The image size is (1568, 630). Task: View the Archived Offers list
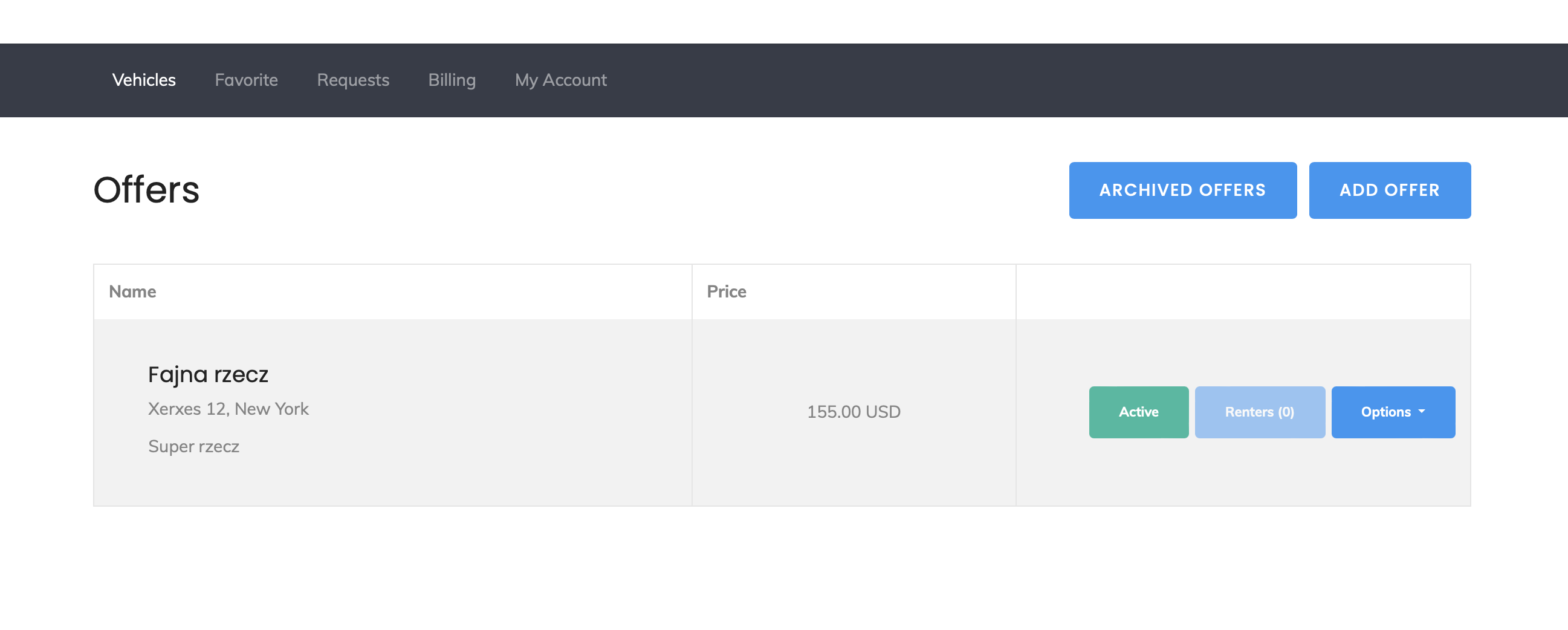(1182, 190)
